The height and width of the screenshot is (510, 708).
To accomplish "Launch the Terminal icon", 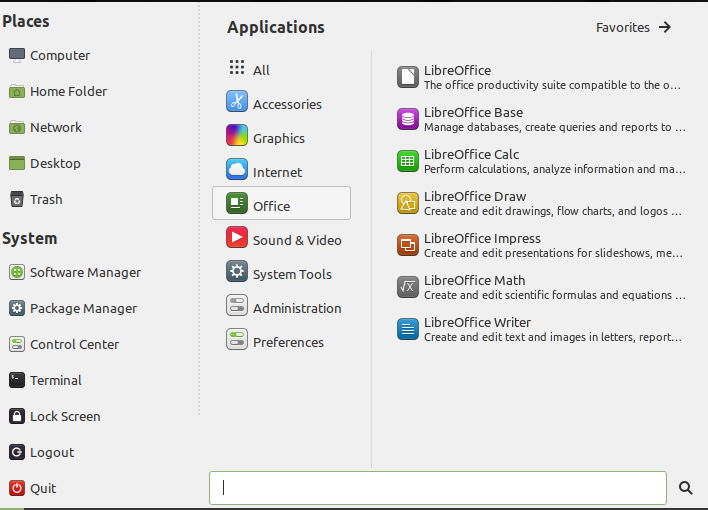I will pyautogui.click(x=17, y=380).
